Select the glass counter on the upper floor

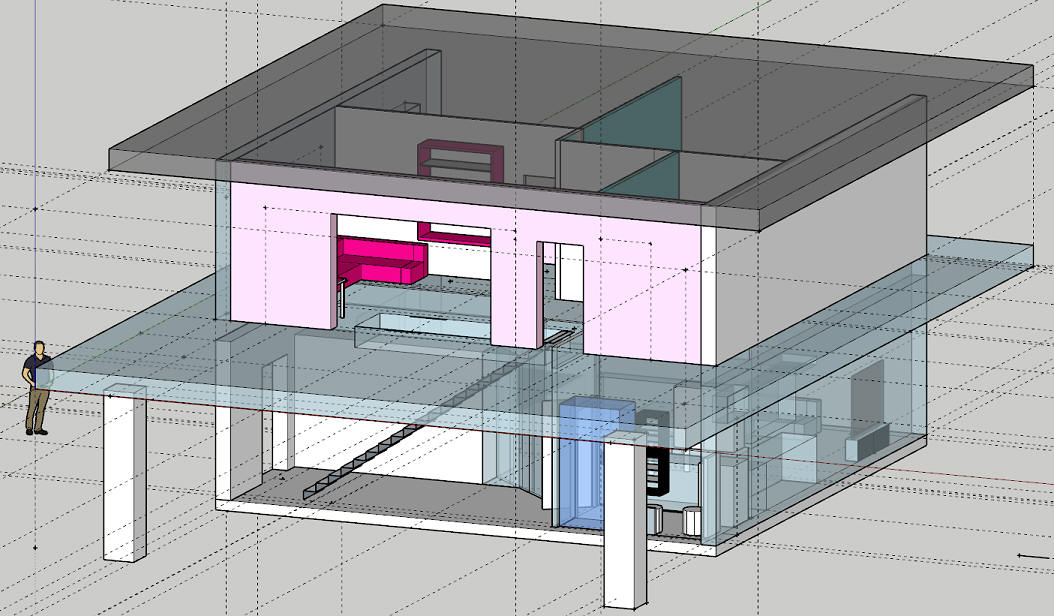(x=425, y=330)
